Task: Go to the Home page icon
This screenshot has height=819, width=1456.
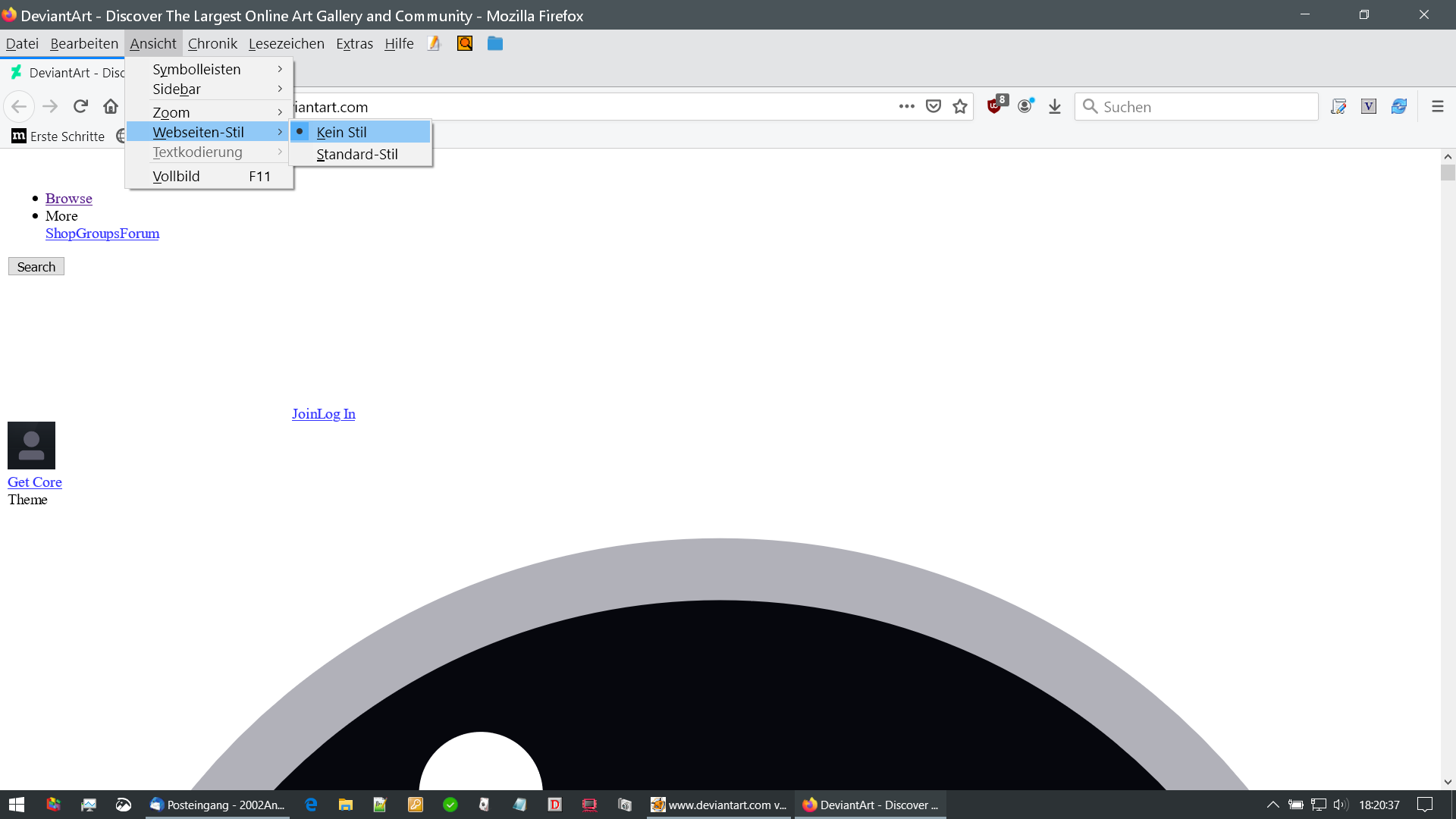Action: click(x=111, y=106)
